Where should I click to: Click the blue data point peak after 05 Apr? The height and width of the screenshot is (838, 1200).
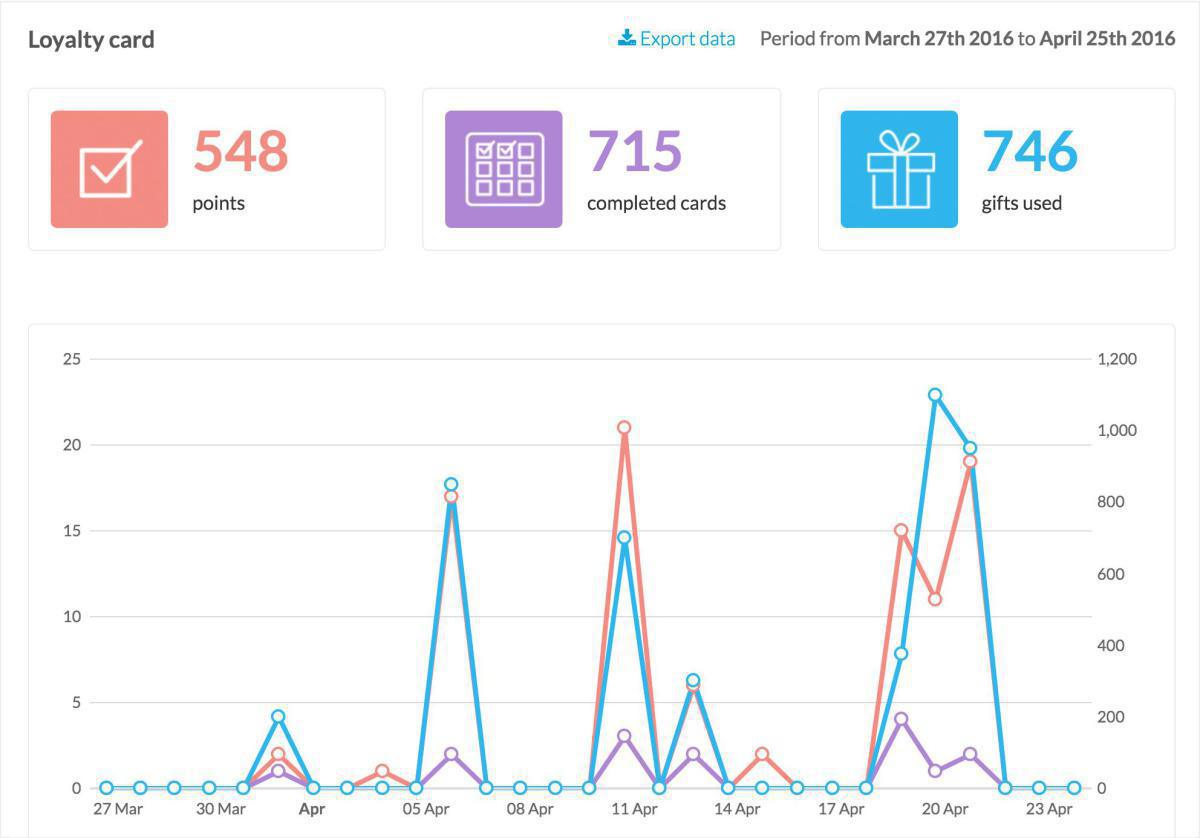click(451, 484)
